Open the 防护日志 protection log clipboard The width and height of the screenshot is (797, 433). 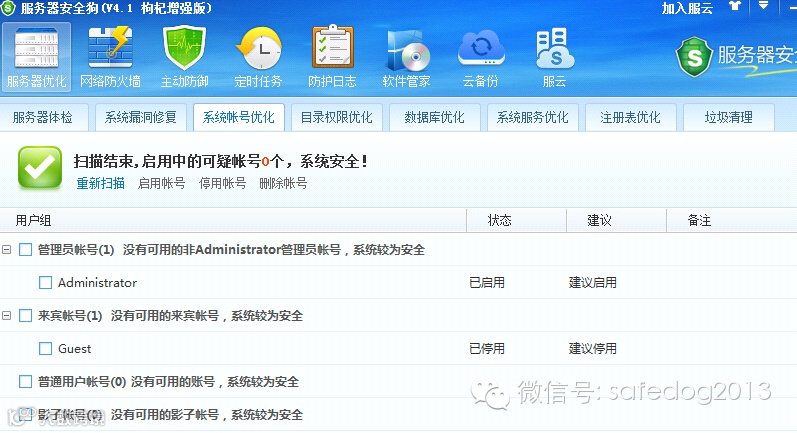click(x=332, y=57)
